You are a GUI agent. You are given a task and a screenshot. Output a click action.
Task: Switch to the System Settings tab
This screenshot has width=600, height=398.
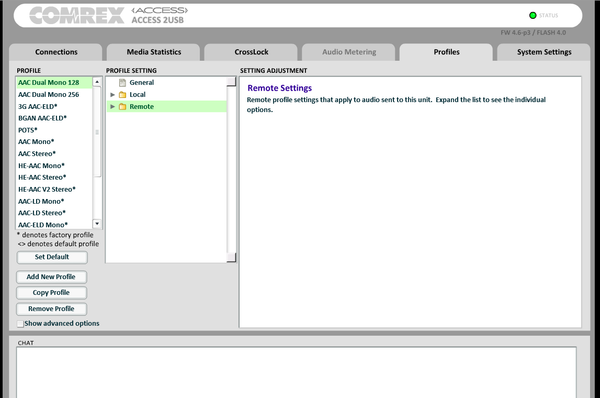pos(544,52)
